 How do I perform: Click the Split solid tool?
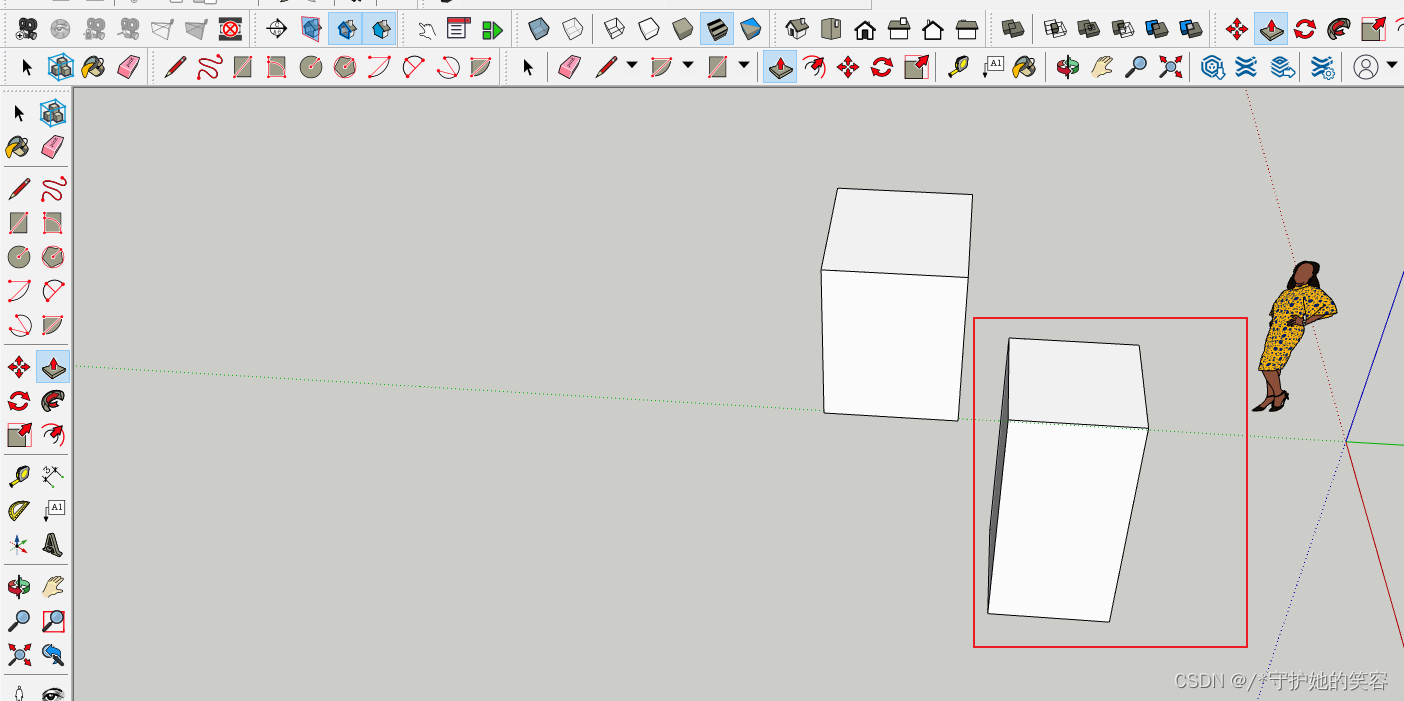[1191, 29]
